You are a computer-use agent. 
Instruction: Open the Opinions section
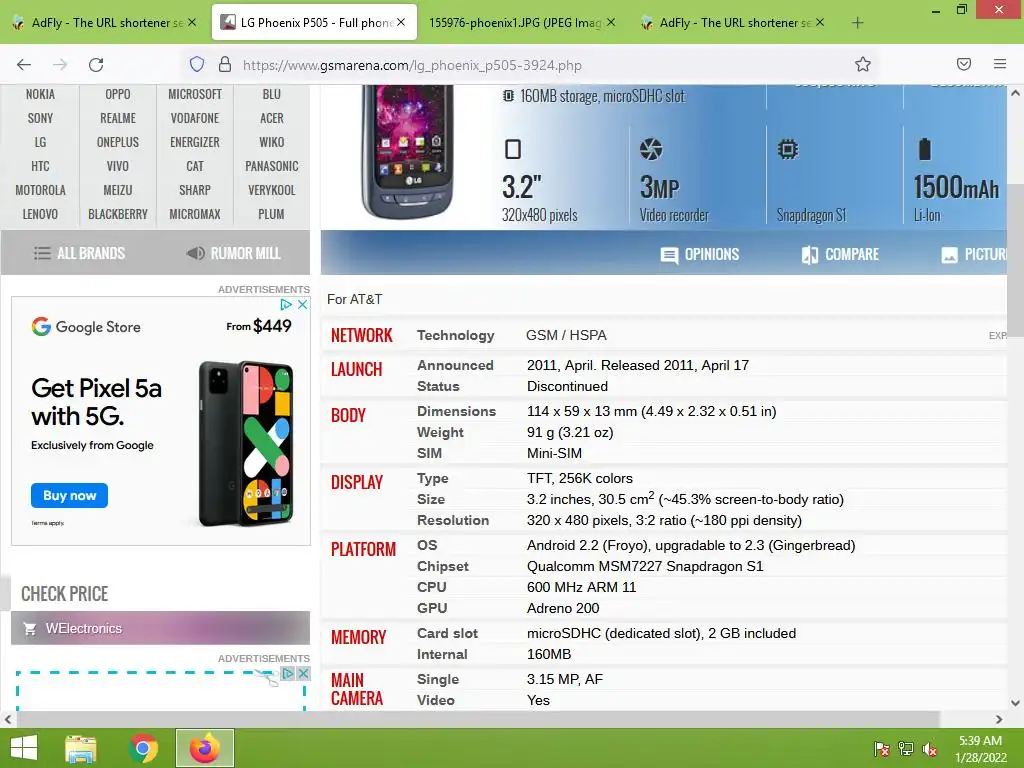pyautogui.click(x=699, y=255)
